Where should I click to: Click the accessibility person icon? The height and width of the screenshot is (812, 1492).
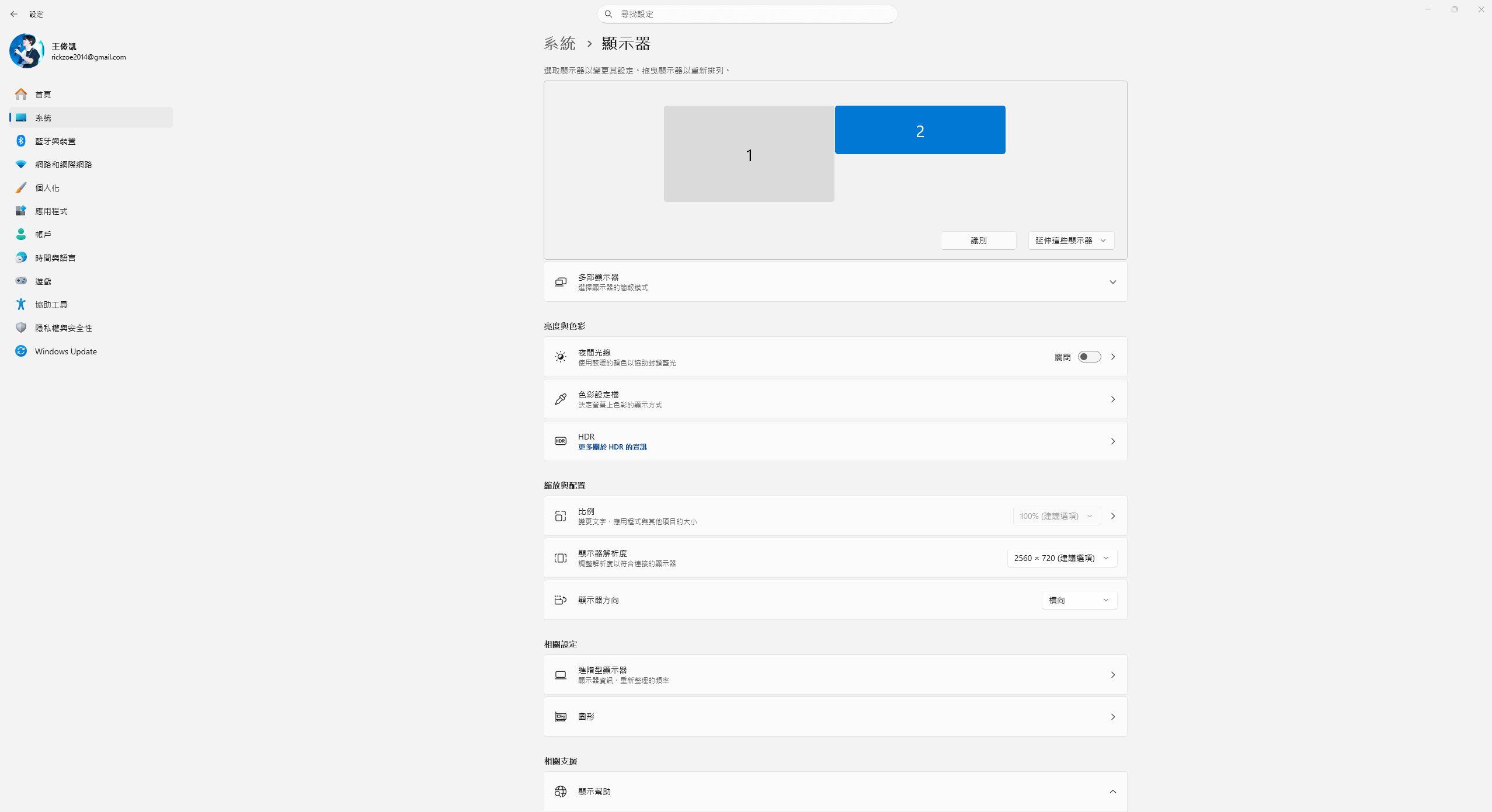tap(21, 304)
